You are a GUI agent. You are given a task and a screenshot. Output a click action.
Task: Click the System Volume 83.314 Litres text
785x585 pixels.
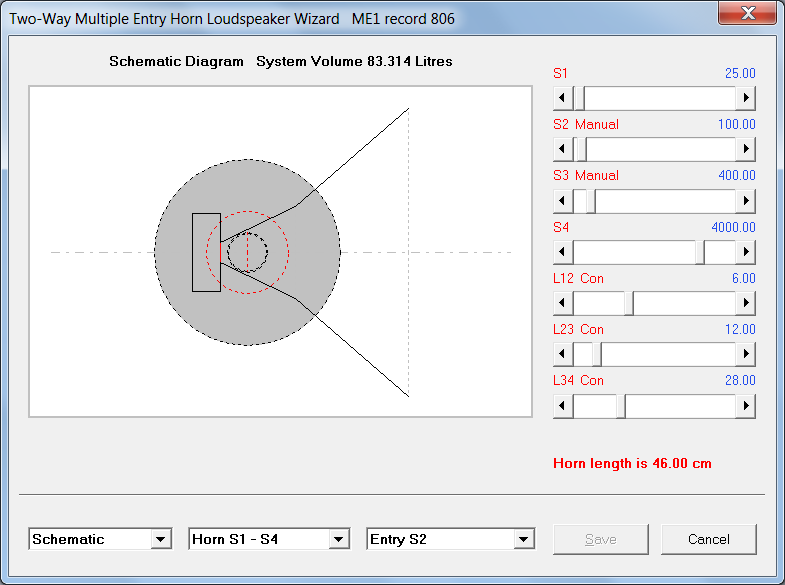pyautogui.click(x=354, y=62)
